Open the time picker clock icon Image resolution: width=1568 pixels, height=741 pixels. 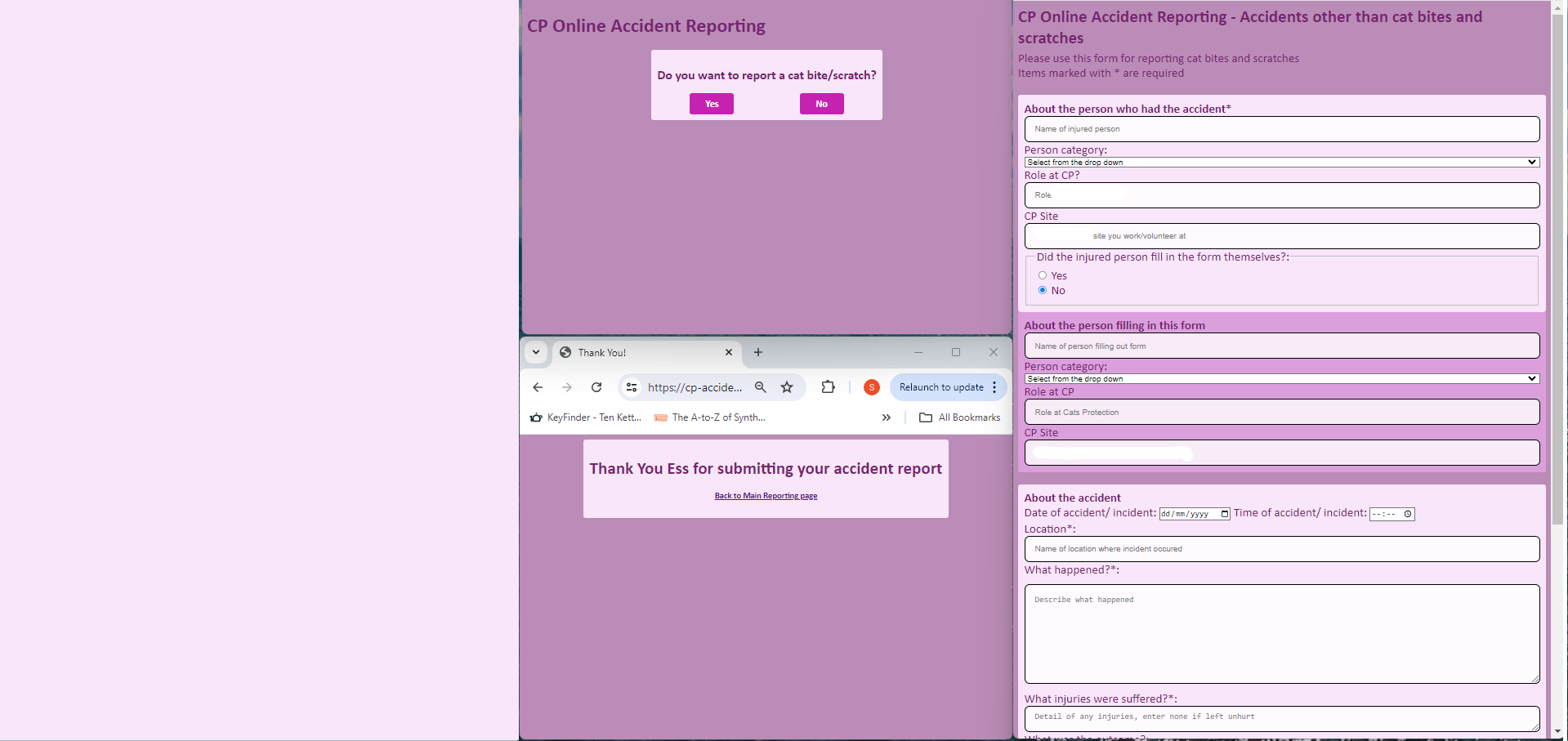(1408, 514)
